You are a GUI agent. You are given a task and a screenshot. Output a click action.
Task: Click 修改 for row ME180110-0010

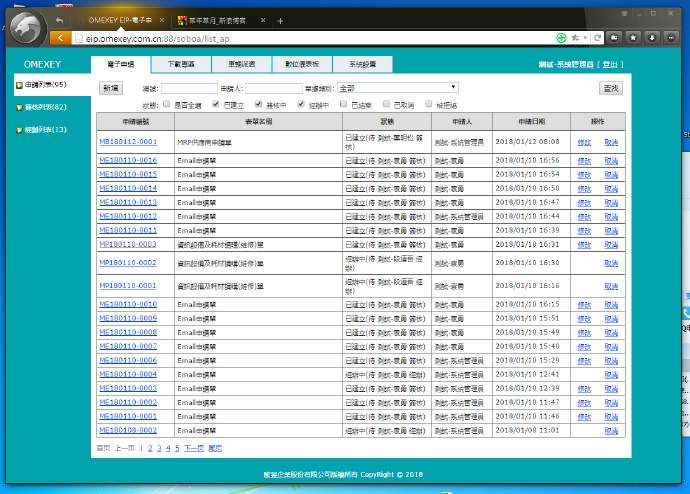584,305
